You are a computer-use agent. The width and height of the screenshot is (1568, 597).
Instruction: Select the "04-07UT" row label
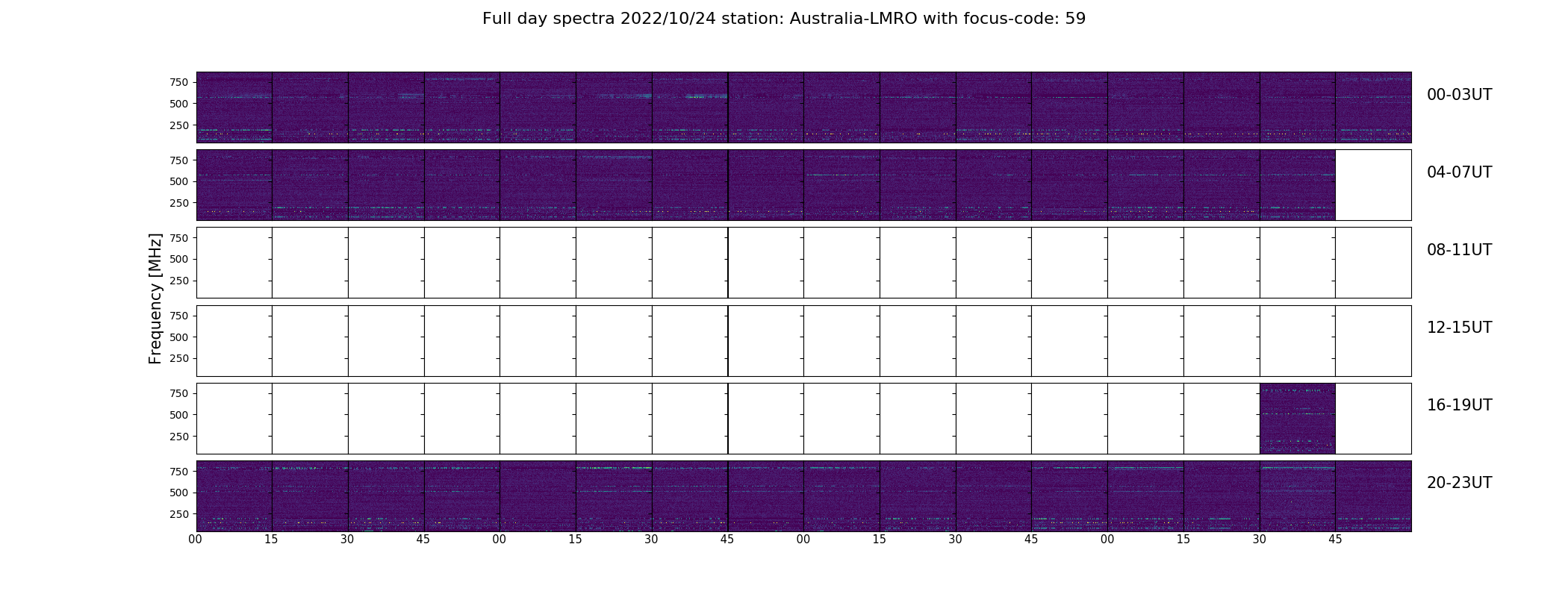coord(1459,172)
